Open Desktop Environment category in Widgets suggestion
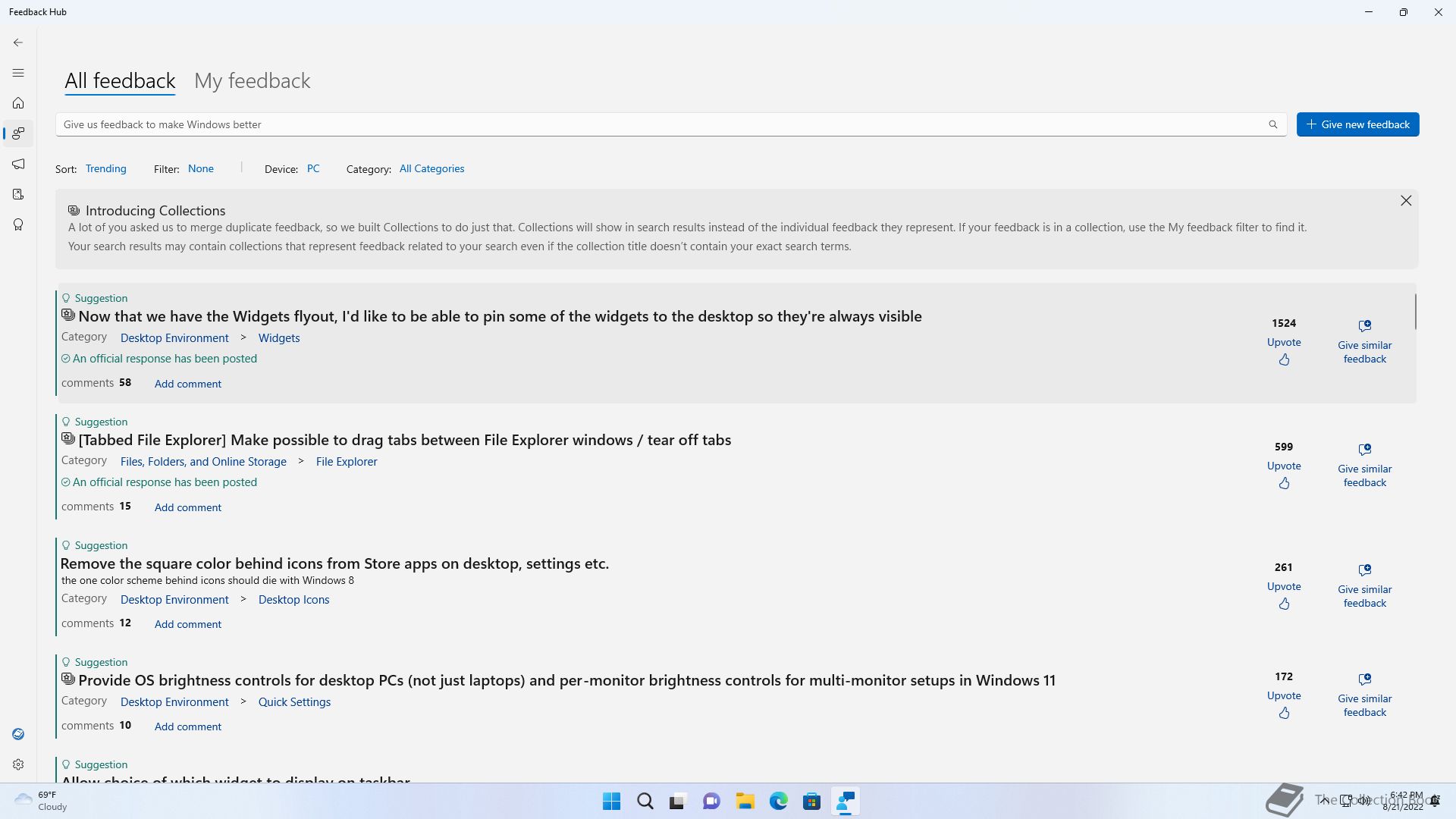The width and height of the screenshot is (1456, 819). [x=174, y=337]
